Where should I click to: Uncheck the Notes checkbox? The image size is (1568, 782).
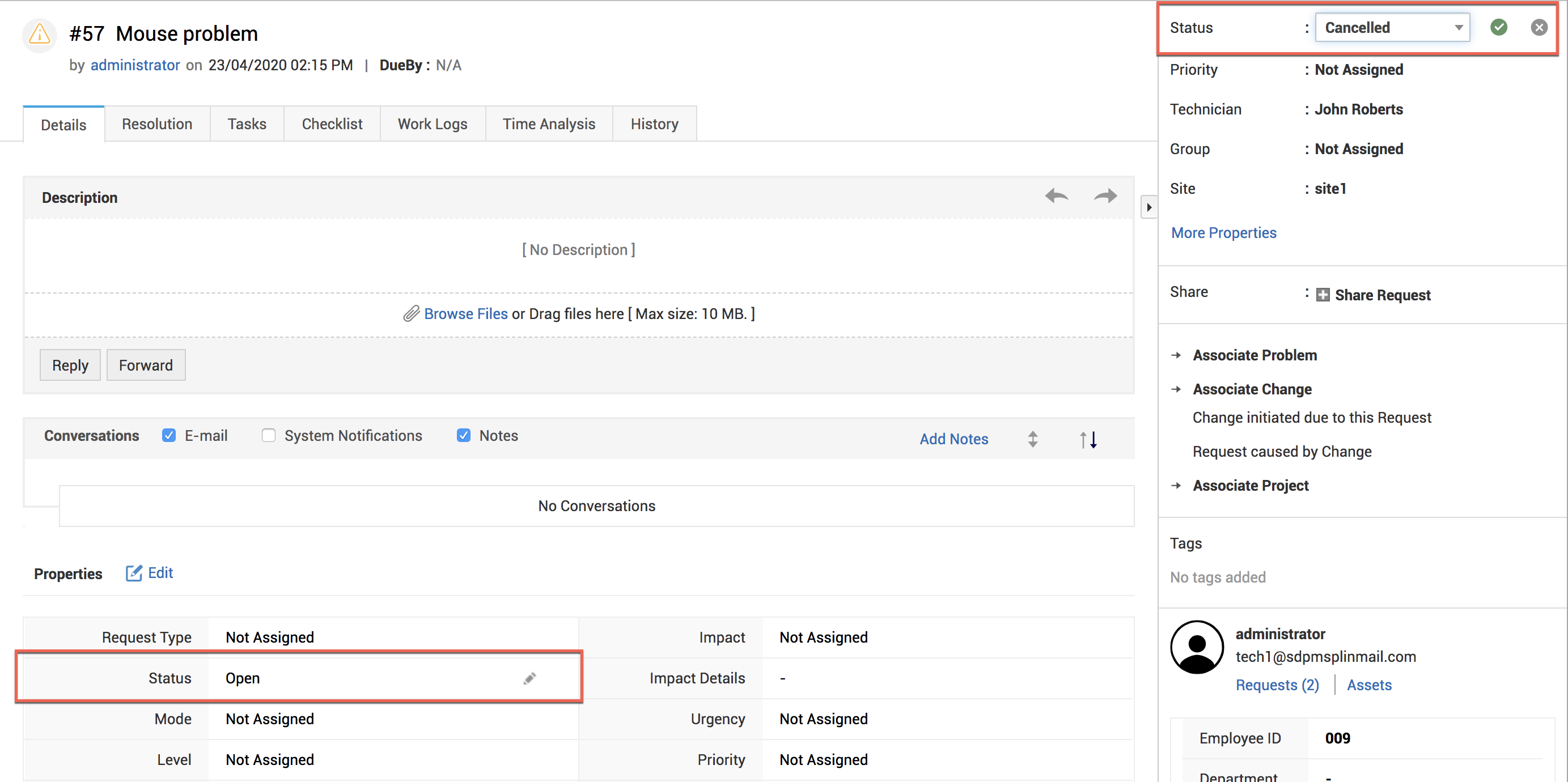(x=463, y=435)
